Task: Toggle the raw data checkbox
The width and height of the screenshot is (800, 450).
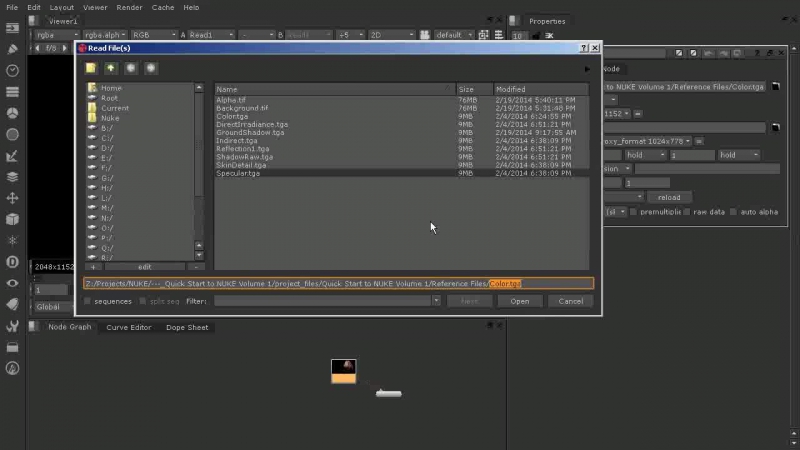Action: [687, 212]
